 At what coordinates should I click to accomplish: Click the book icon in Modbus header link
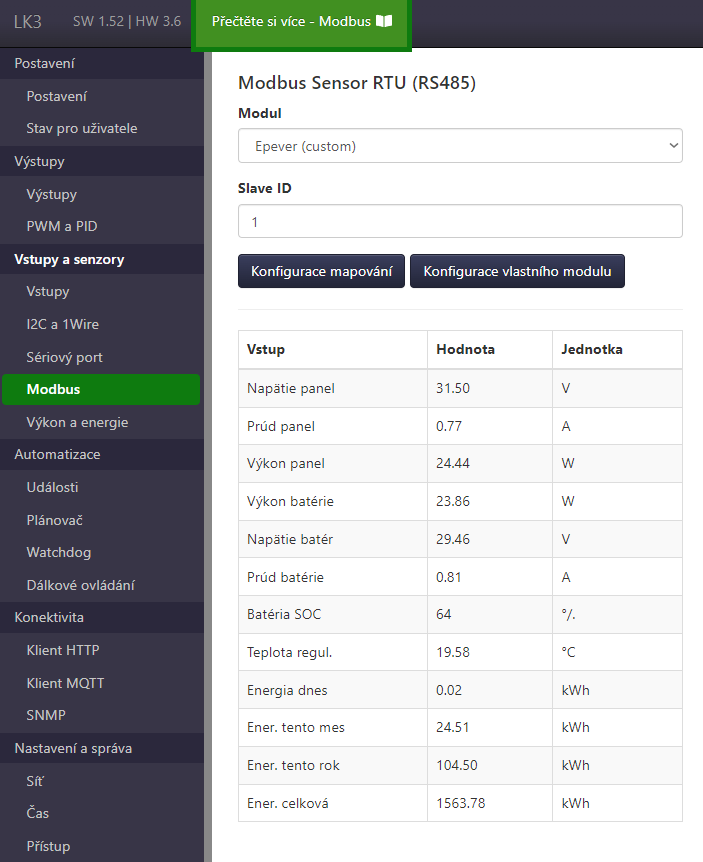(385, 21)
